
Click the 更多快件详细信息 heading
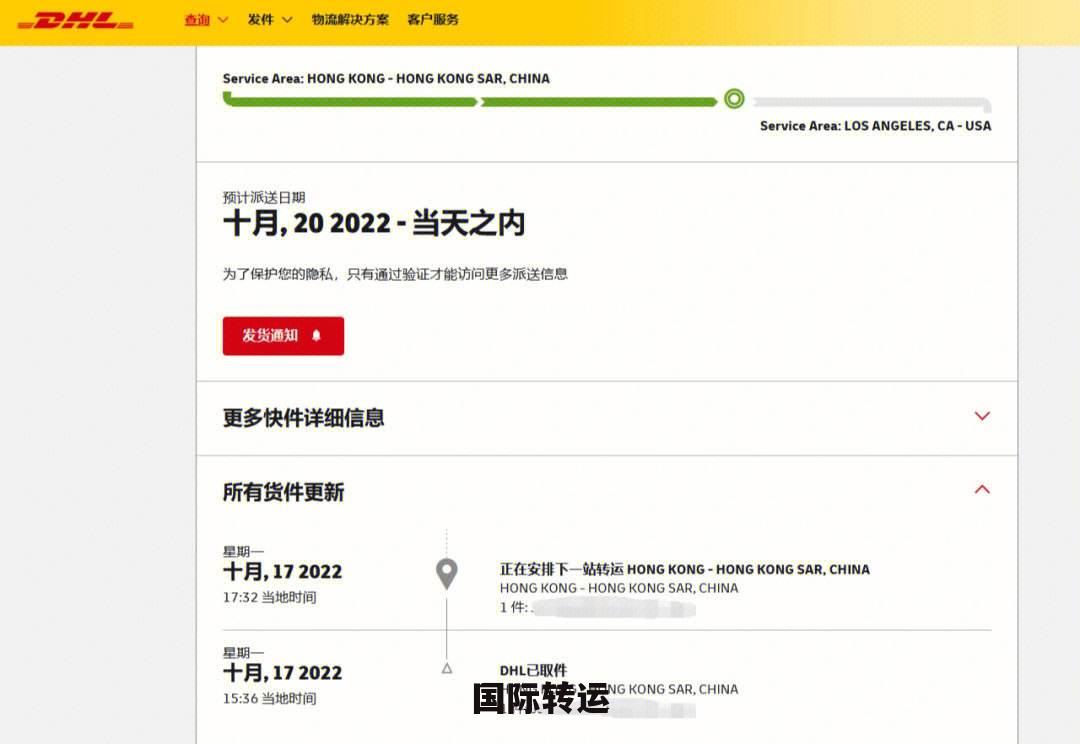[x=303, y=417]
